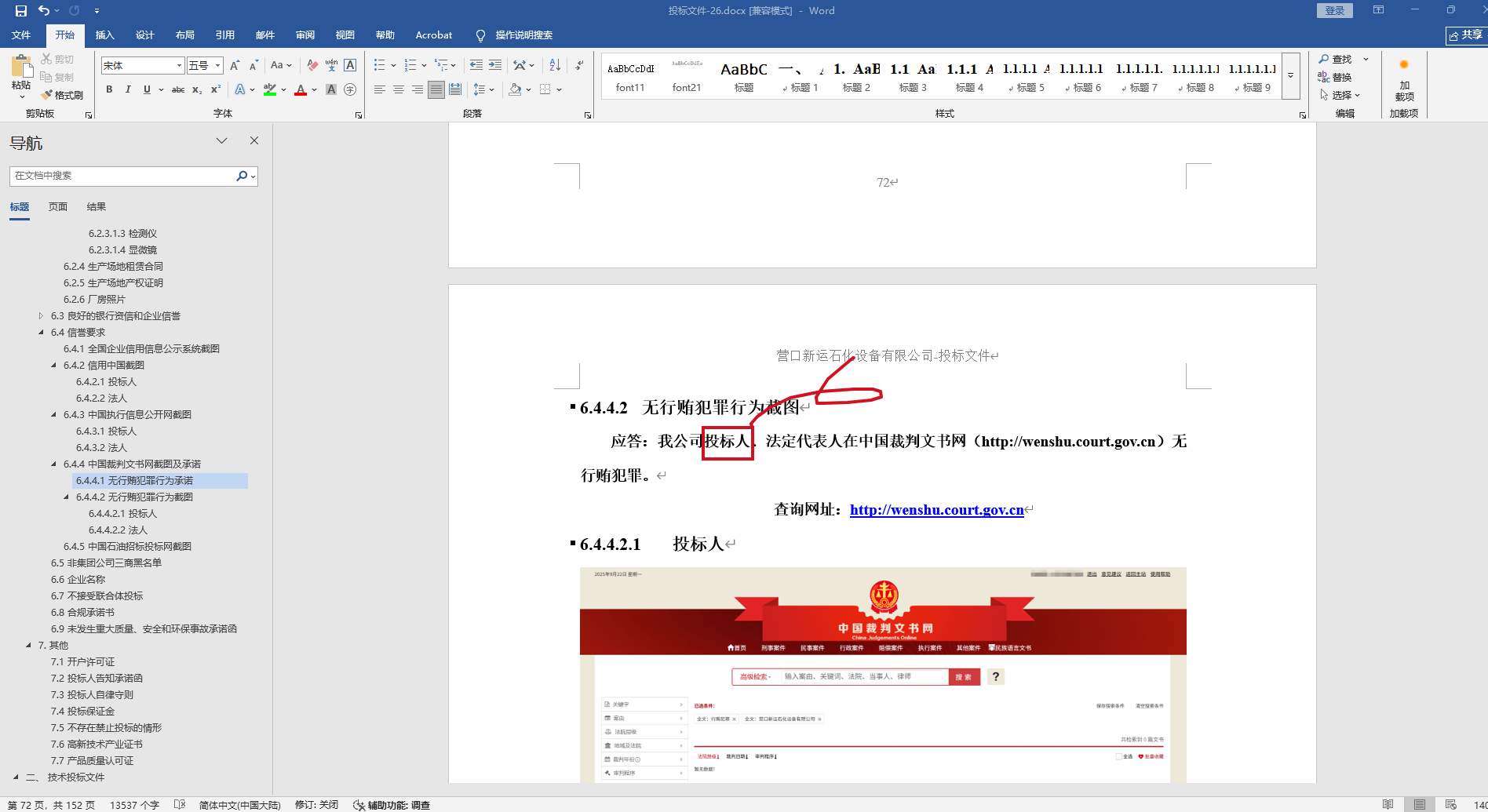Click the Share (共享) button

point(1466,35)
